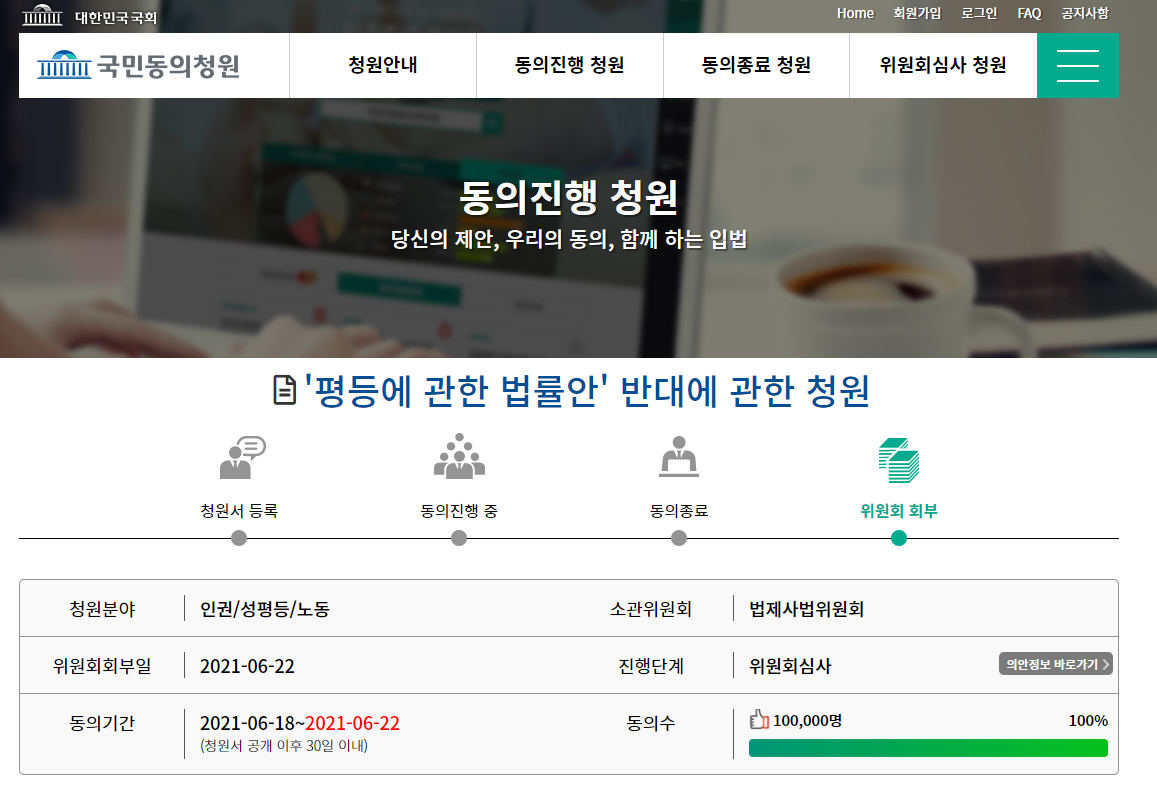The height and width of the screenshot is (785, 1157).
Task: Open the green hamburger menu icon
Action: tap(1077, 66)
